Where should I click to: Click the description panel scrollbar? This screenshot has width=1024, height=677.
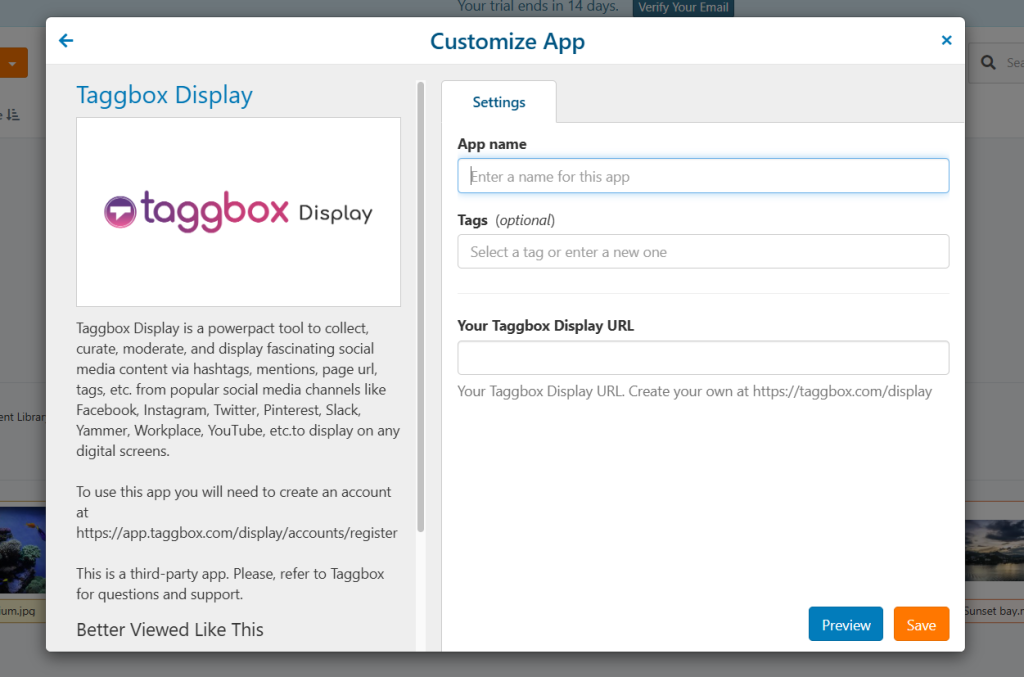point(421,307)
